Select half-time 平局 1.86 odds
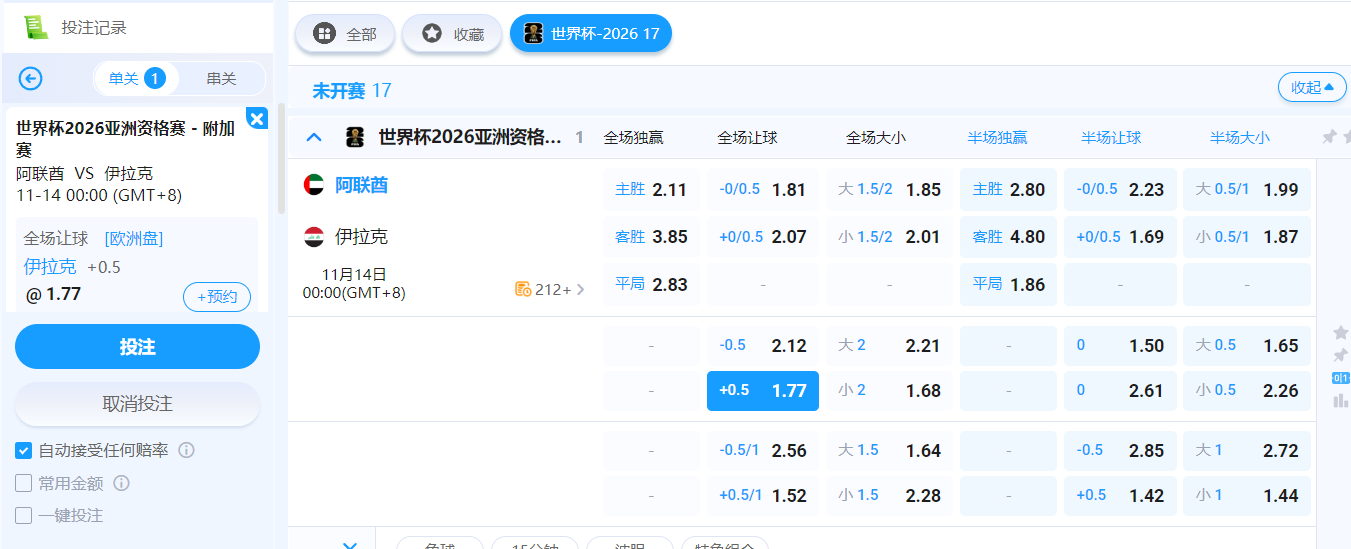 (x=1008, y=284)
